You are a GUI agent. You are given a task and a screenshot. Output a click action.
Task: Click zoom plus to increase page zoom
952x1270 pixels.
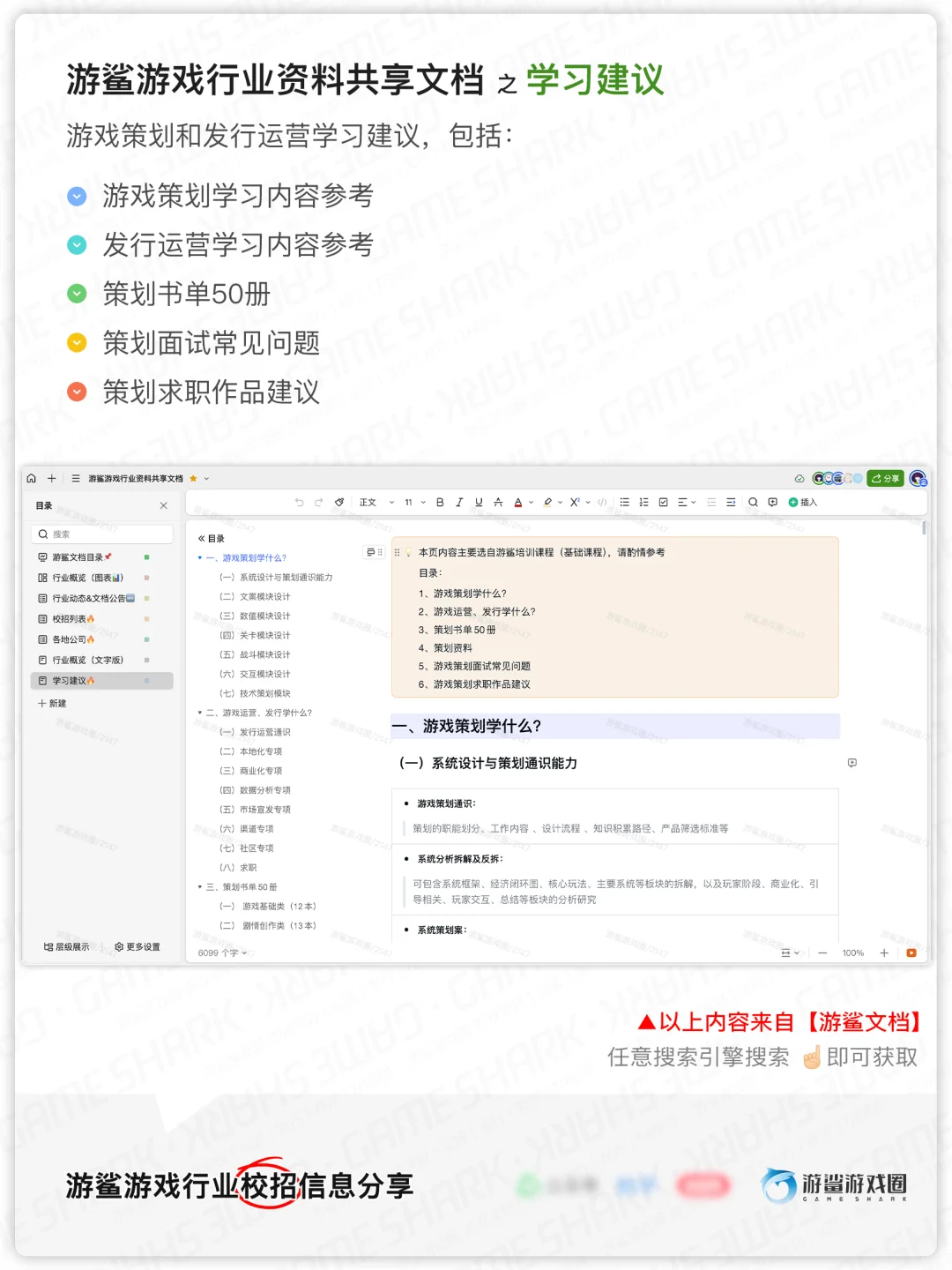pos(883,952)
